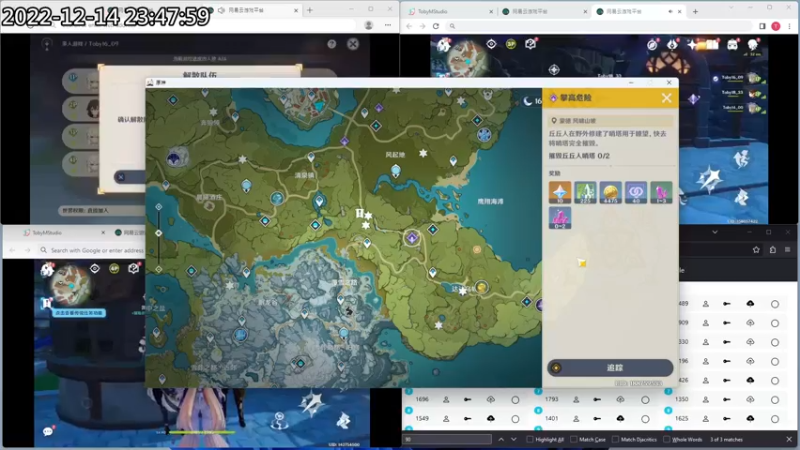Click the zoom-in end of map zoom slider
This screenshot has height=450, width=800.
click(159, 207)
